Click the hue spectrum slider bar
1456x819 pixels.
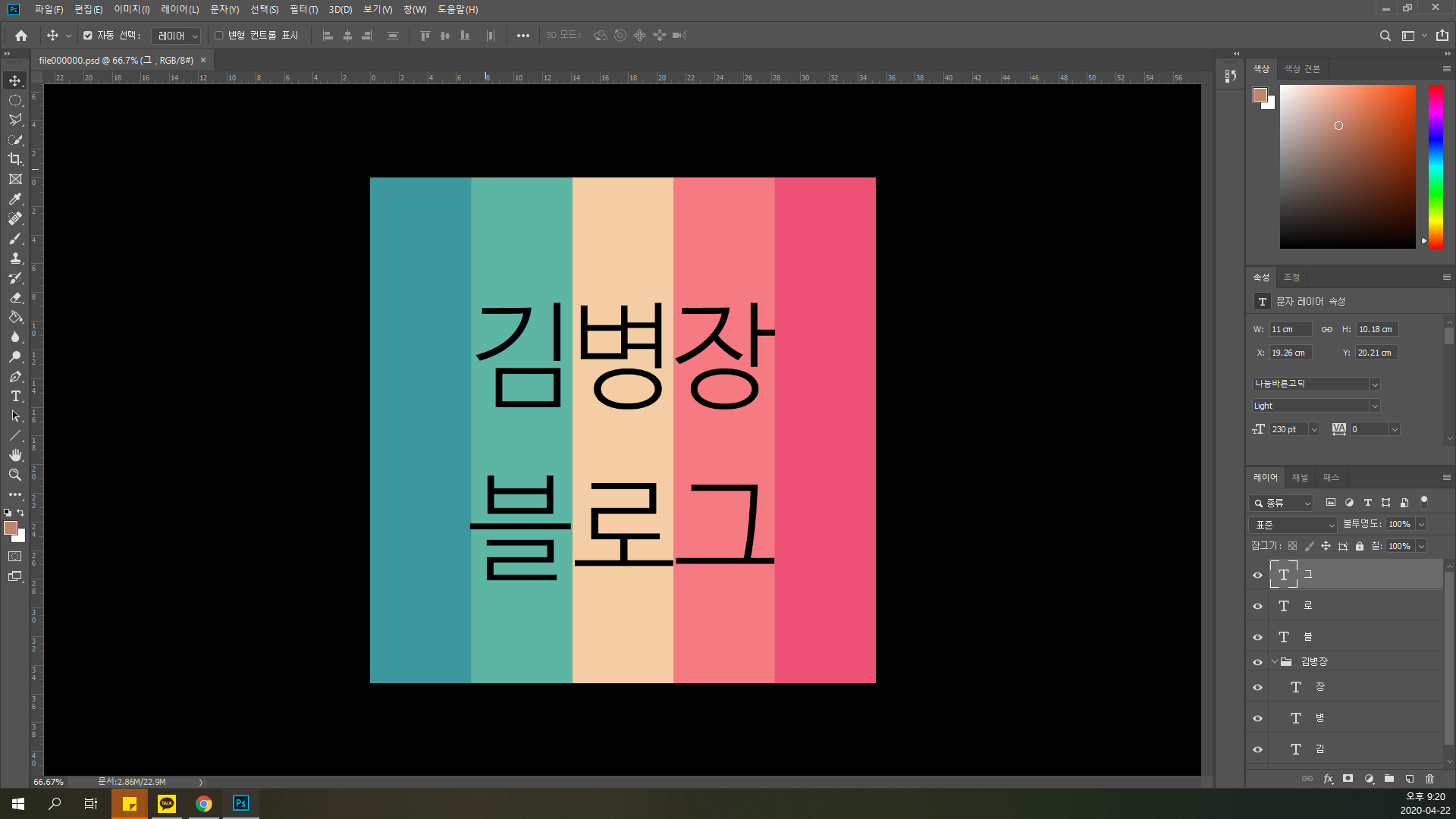pyautogui.click(x=1436, y=165)
